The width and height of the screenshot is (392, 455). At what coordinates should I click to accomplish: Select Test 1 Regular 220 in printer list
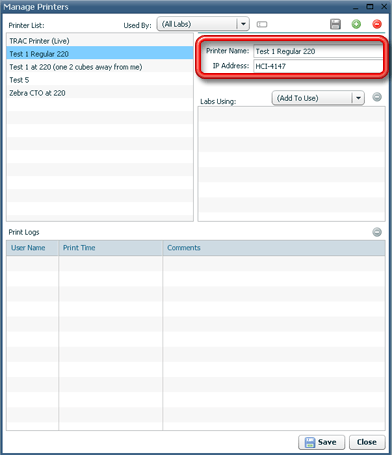pos(100,54)
